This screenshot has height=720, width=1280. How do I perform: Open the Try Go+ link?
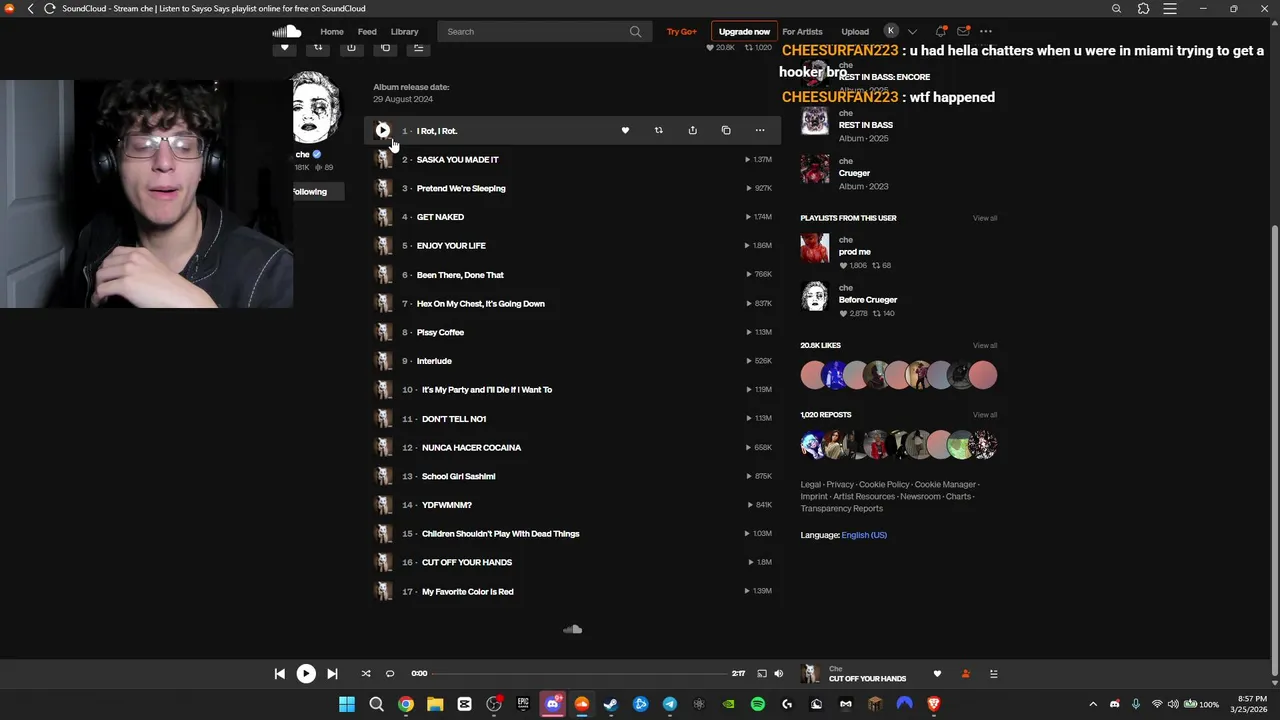point(682,31)
